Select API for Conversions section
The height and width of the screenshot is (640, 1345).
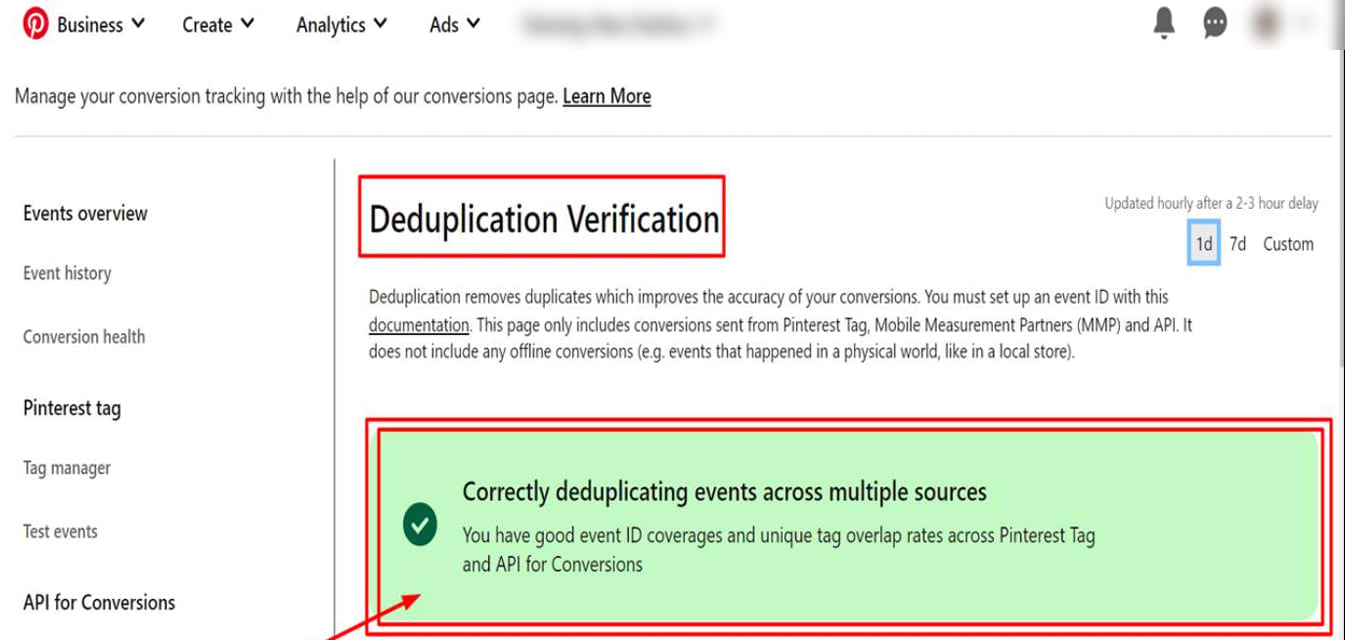99,602
